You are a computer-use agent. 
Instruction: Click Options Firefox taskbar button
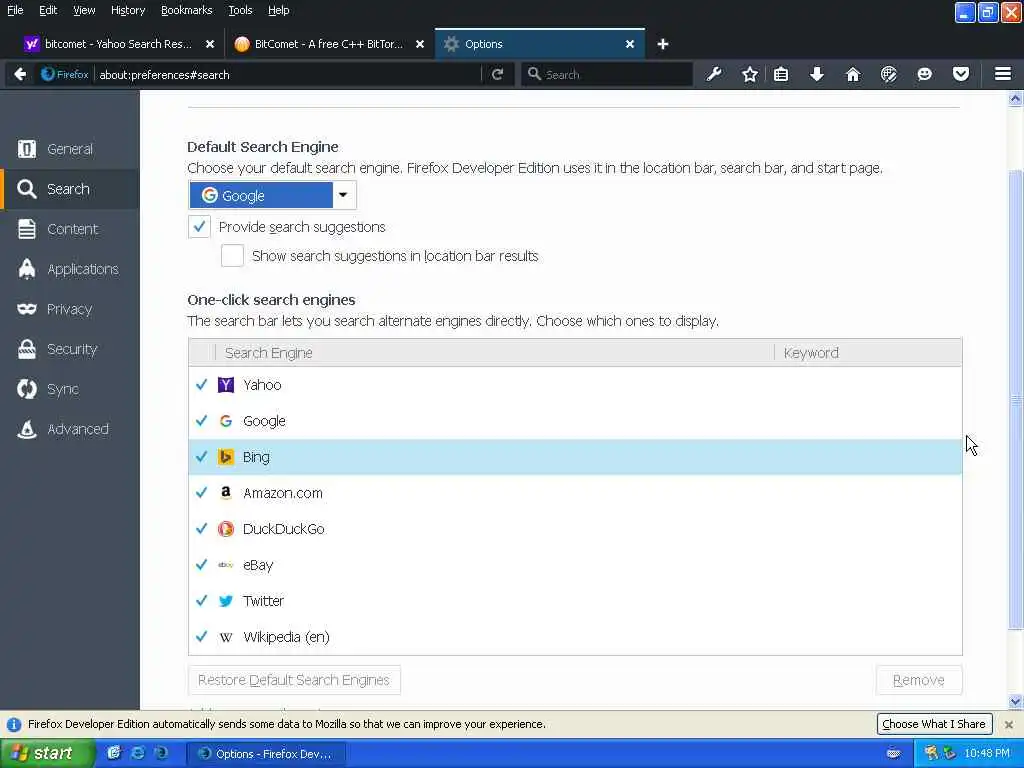tap(266, 754)
